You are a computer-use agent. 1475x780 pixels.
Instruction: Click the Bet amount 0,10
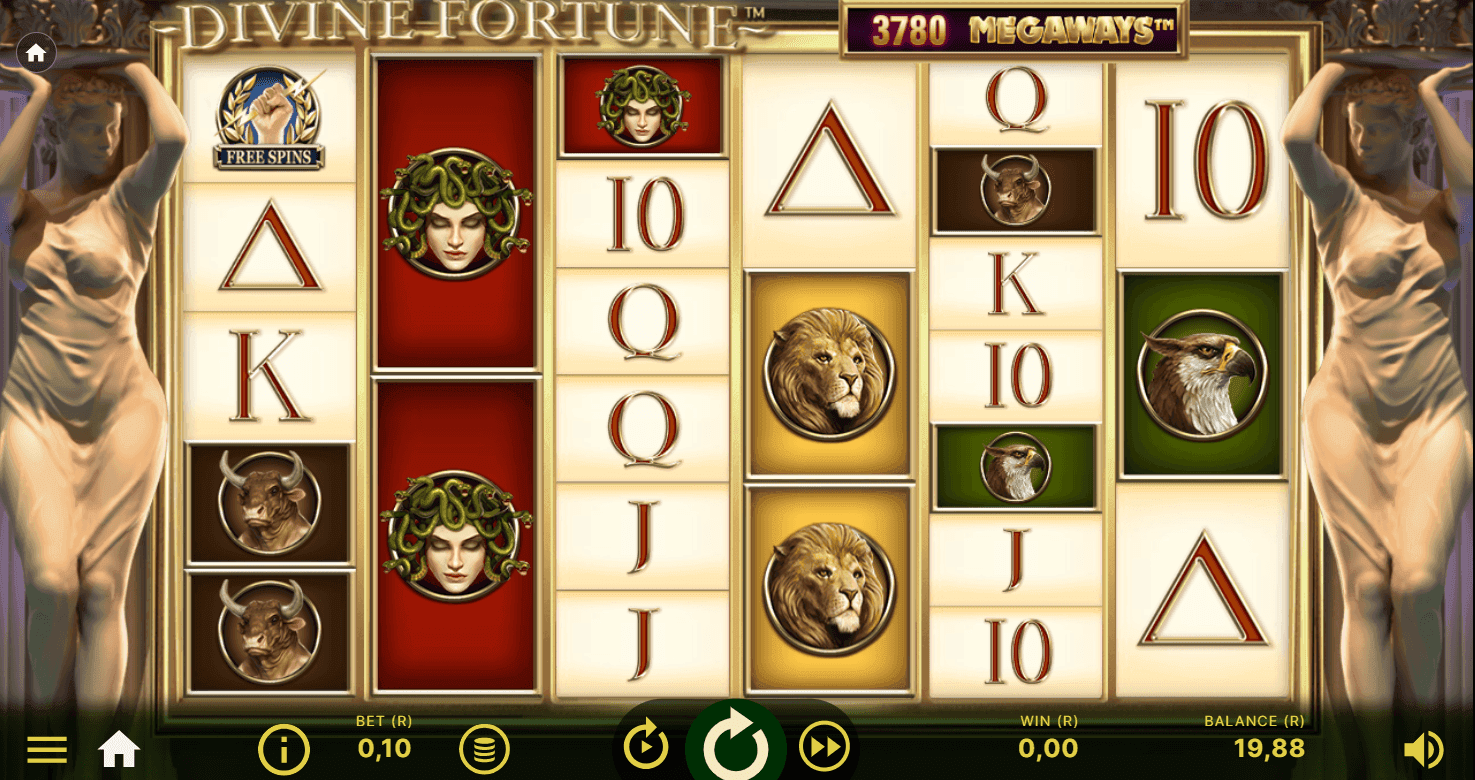coord(384,748)
